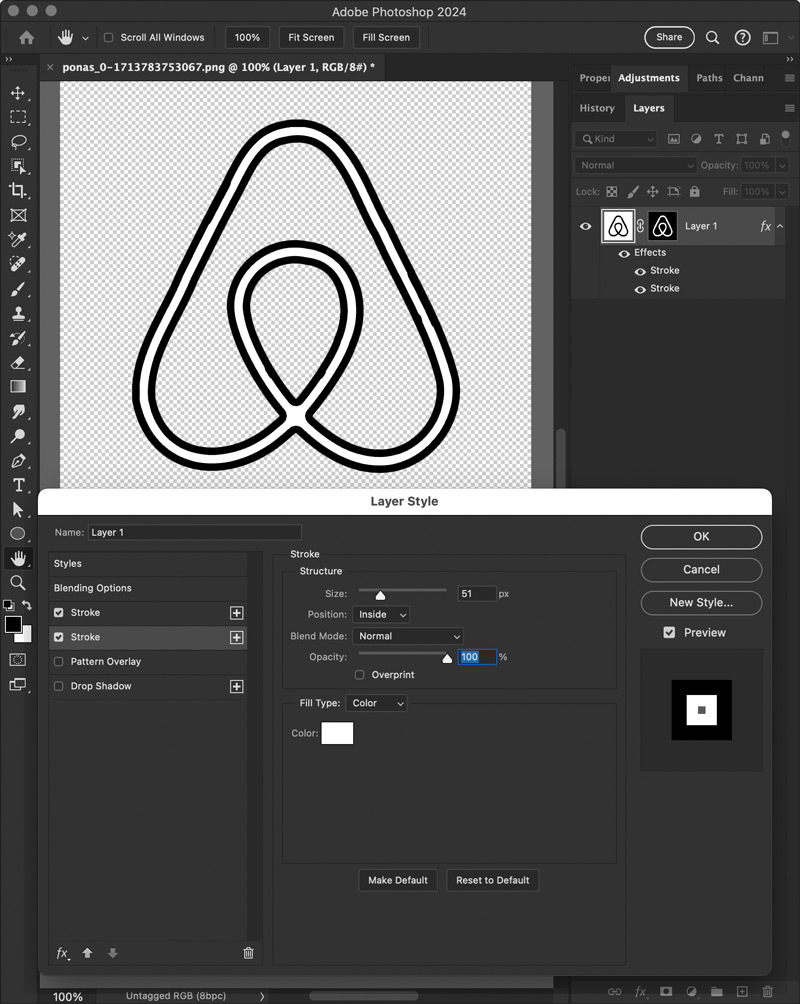This screenshot has width=800, height=1004.
Task: Open the stroke Position dropdown
Action: point(381,614)
